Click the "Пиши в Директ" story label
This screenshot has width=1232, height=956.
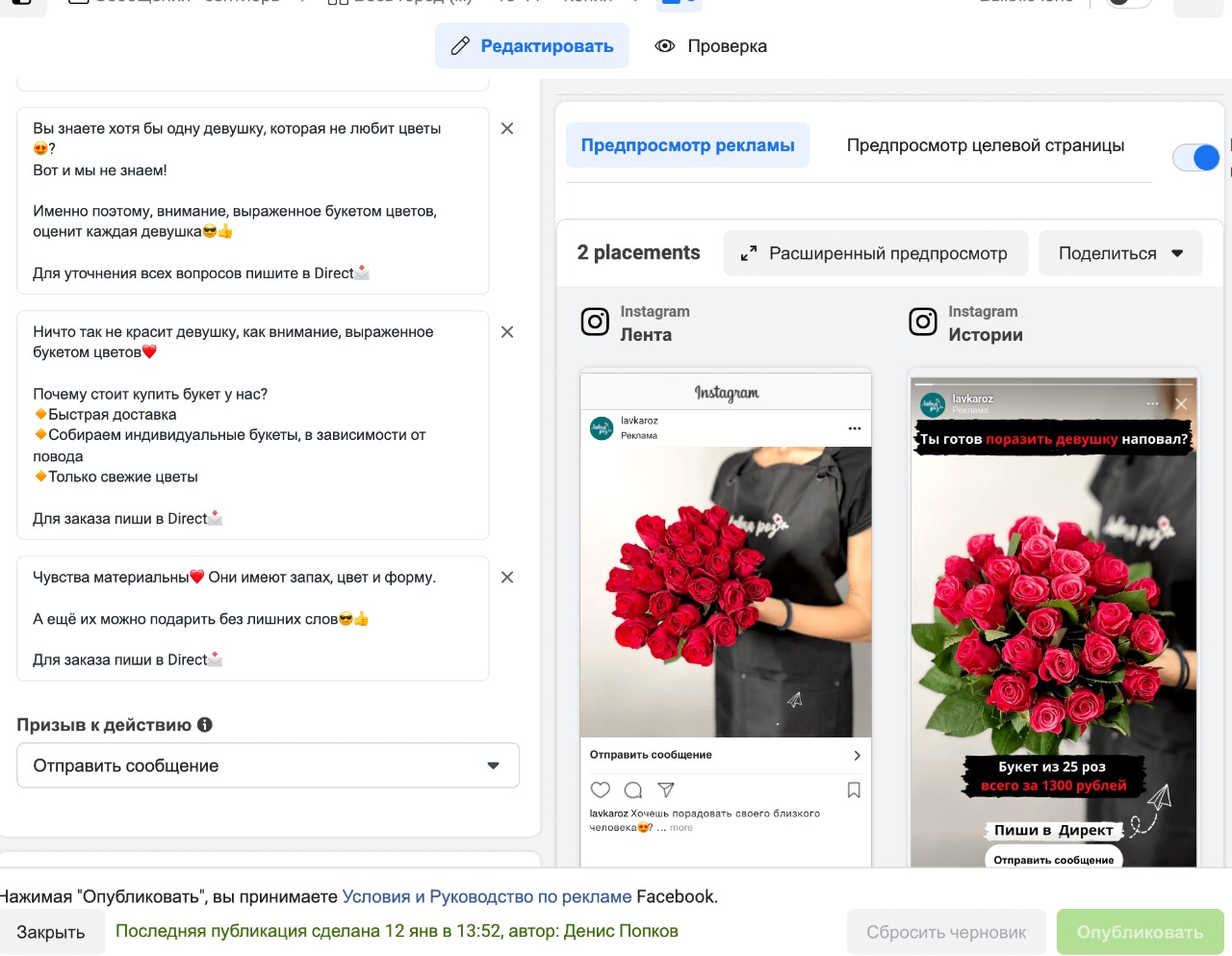point(1053,830)
